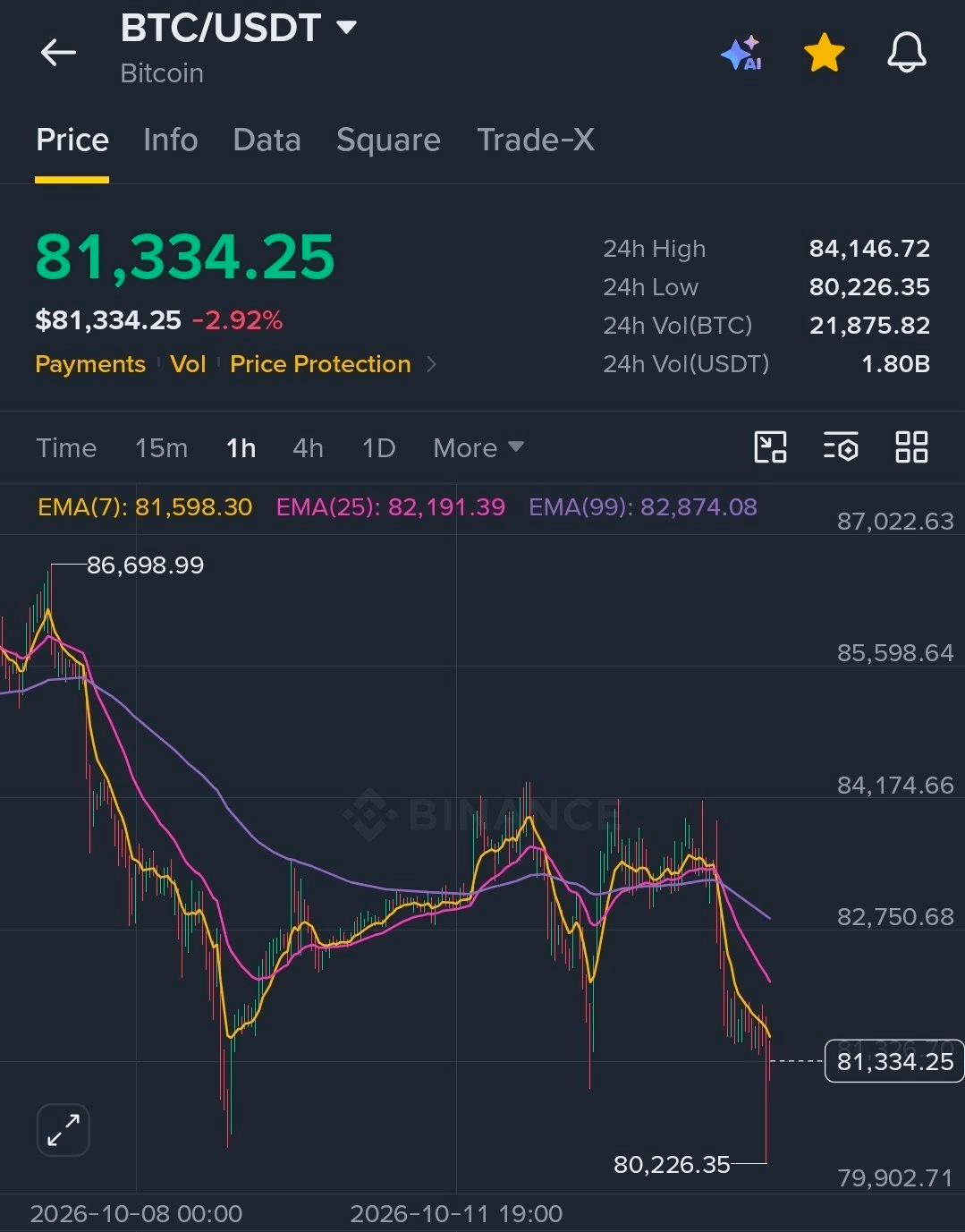
Task: Toggle the yellow favorite star
Action: pyautogui.click(x=824, y=53)
